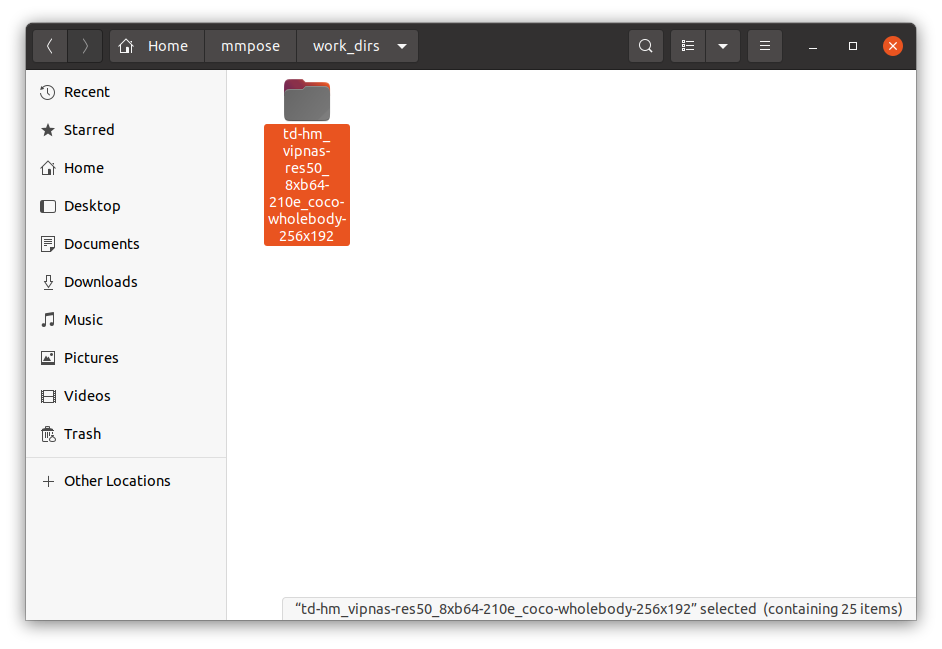Open the Desktop sidebar entry
The height and width of the screenshot is (649, 942).
[x=126, y=206]
